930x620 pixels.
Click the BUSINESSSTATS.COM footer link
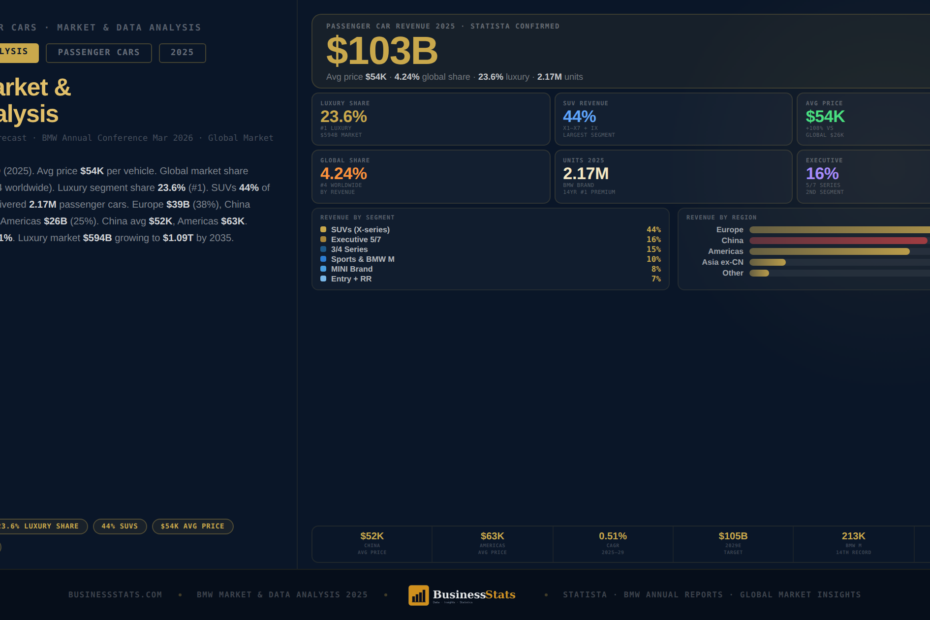(x=115, y=594)
